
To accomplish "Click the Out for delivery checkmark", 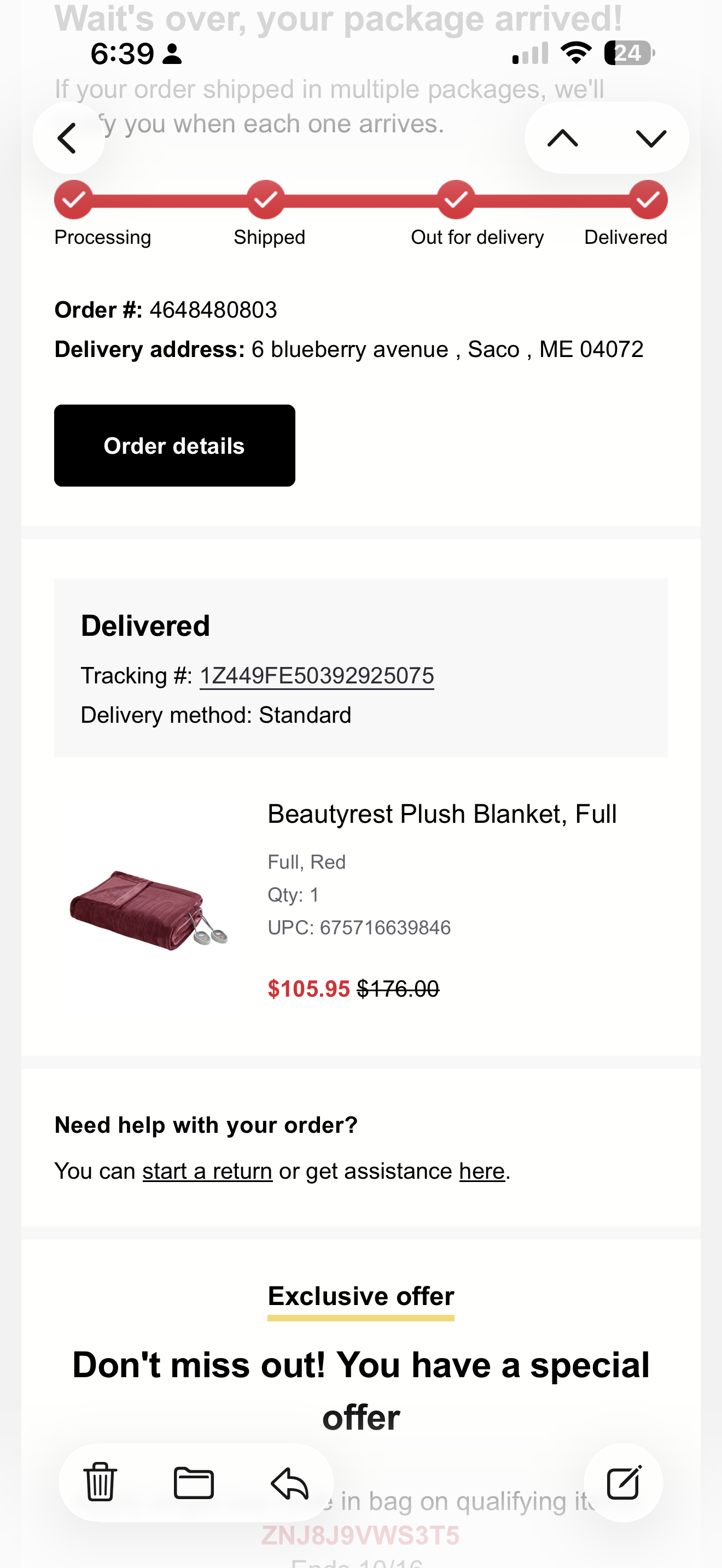I will (x=456, y=199).
